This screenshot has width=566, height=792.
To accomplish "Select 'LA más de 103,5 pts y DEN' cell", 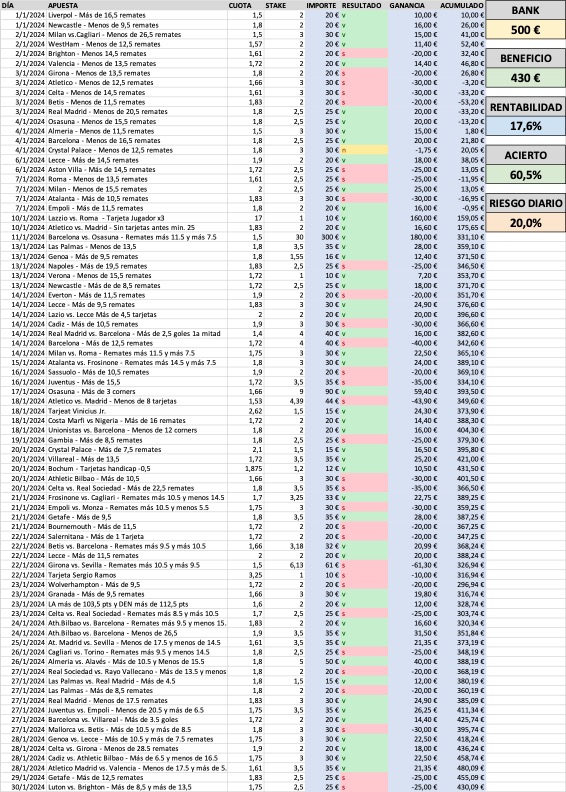I will click(137, 604).
